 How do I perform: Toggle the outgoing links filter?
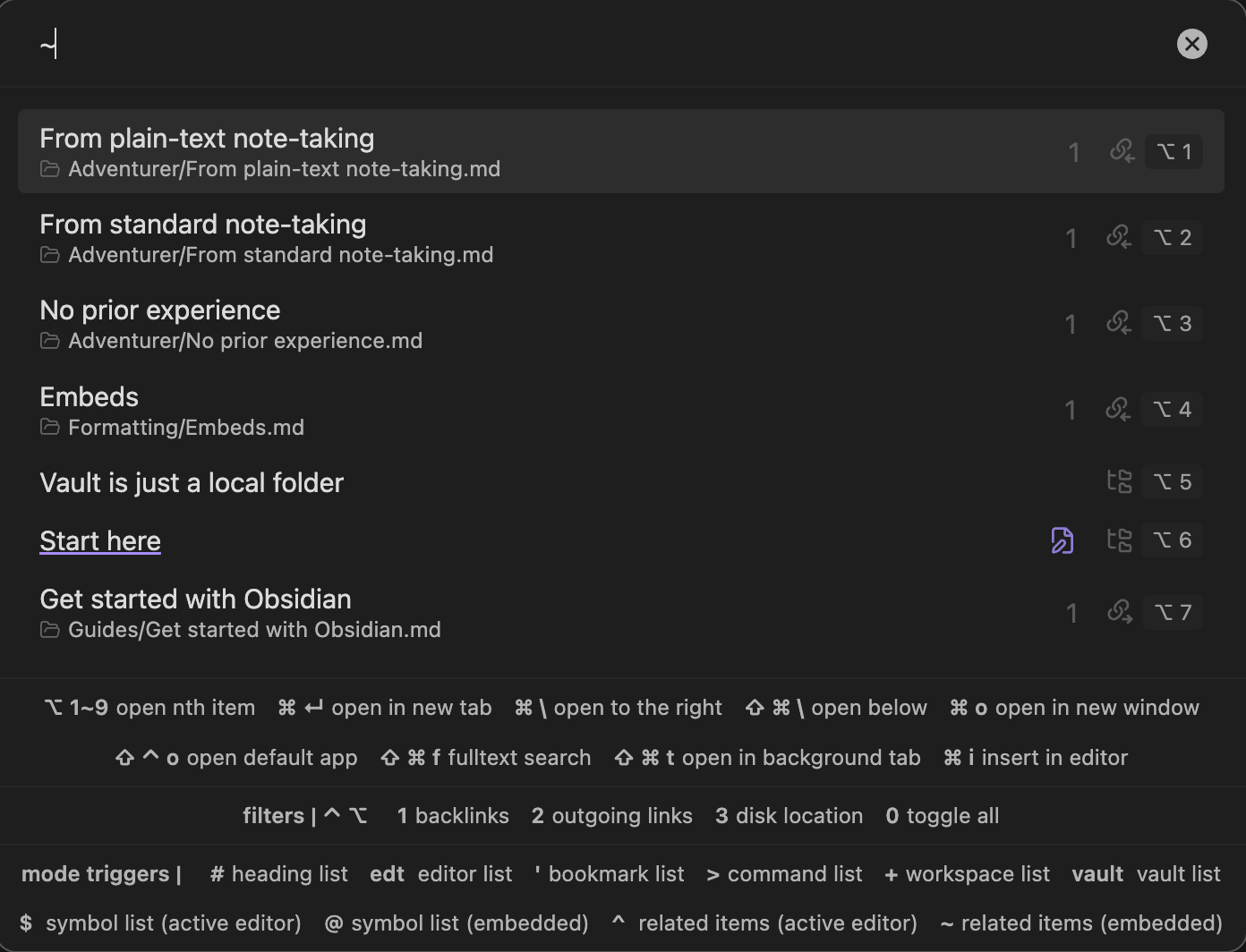[x=611, y=816]
